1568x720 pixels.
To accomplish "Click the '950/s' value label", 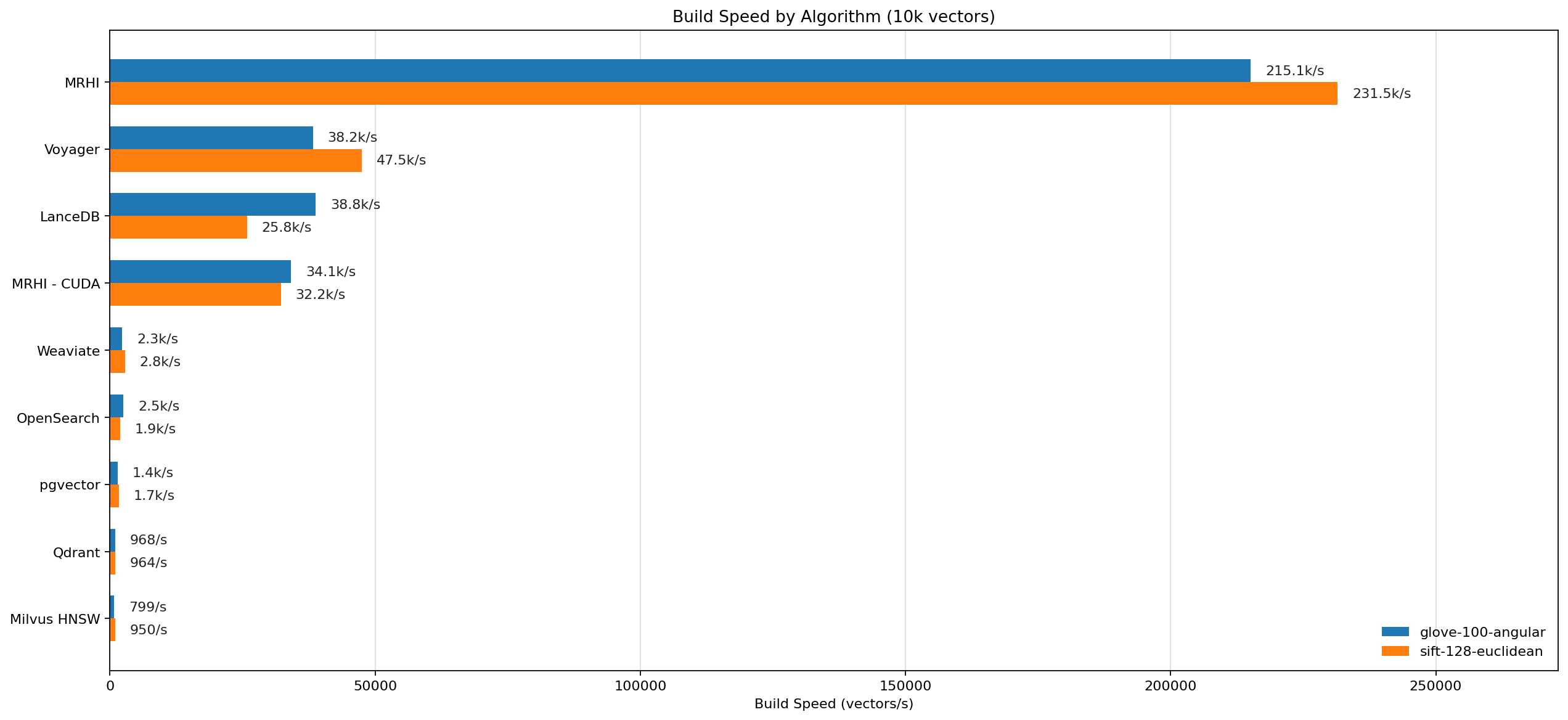I will pyautogui.click(x=149, y=630).
